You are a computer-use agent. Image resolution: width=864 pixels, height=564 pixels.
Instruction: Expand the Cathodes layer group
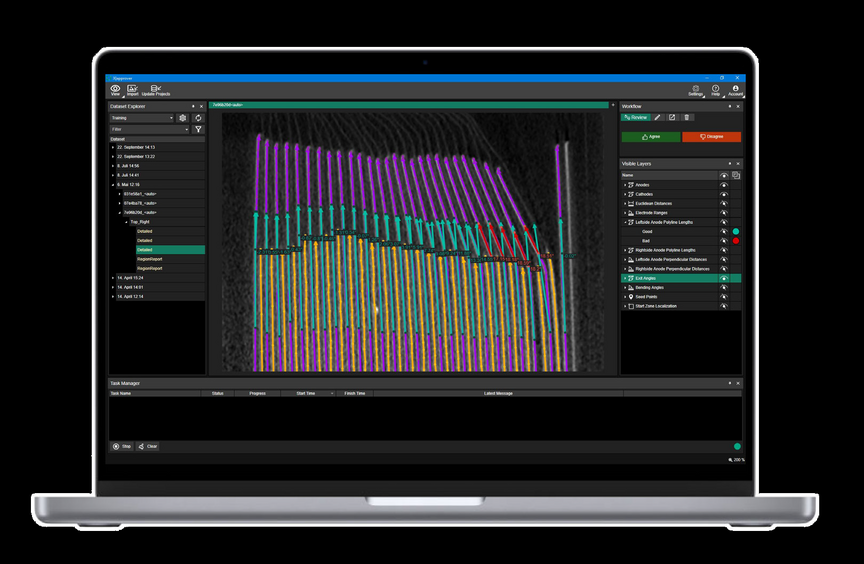pos(625,194)
